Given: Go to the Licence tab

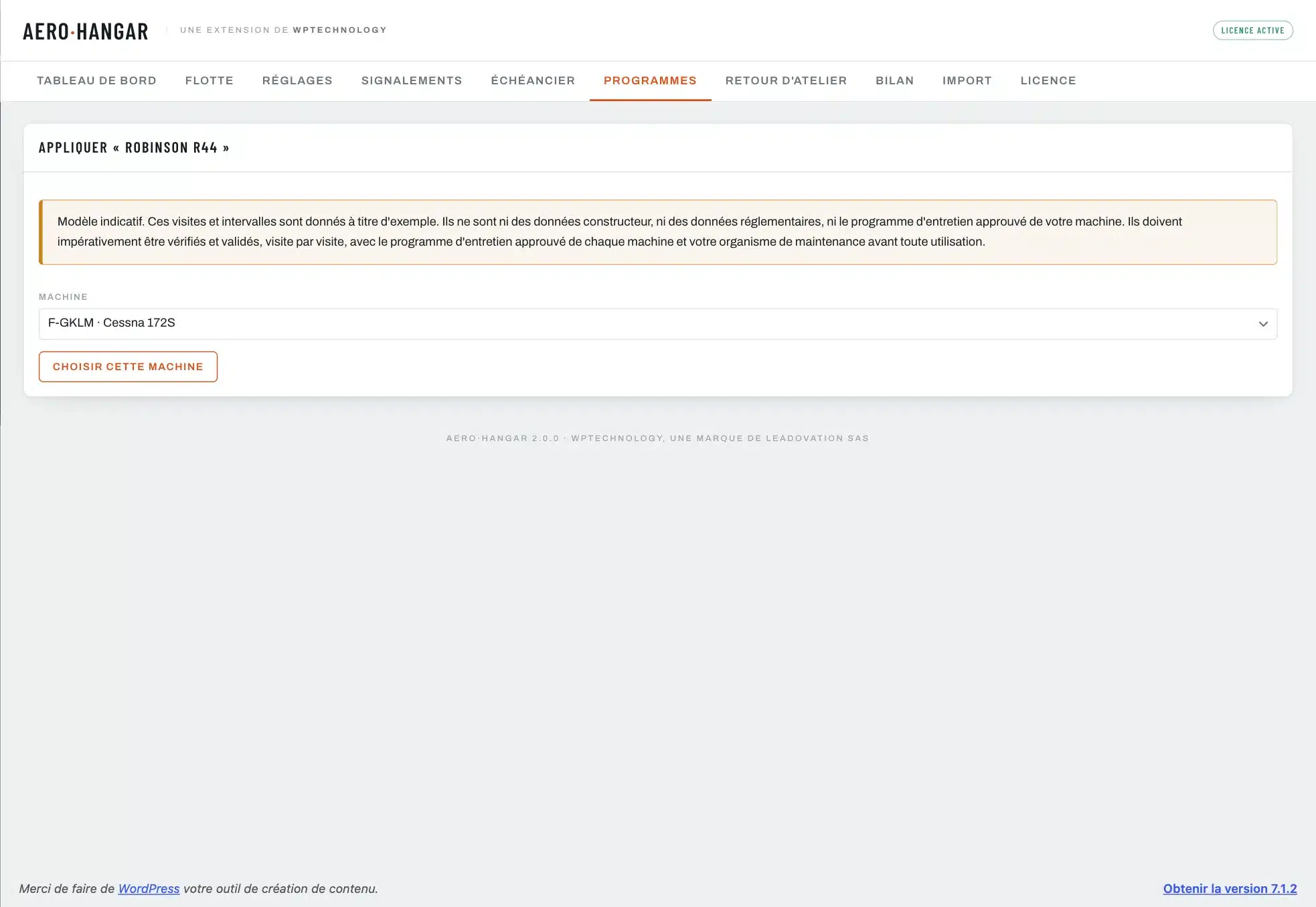Looking at the screenshot, I should coord(1048,80).
